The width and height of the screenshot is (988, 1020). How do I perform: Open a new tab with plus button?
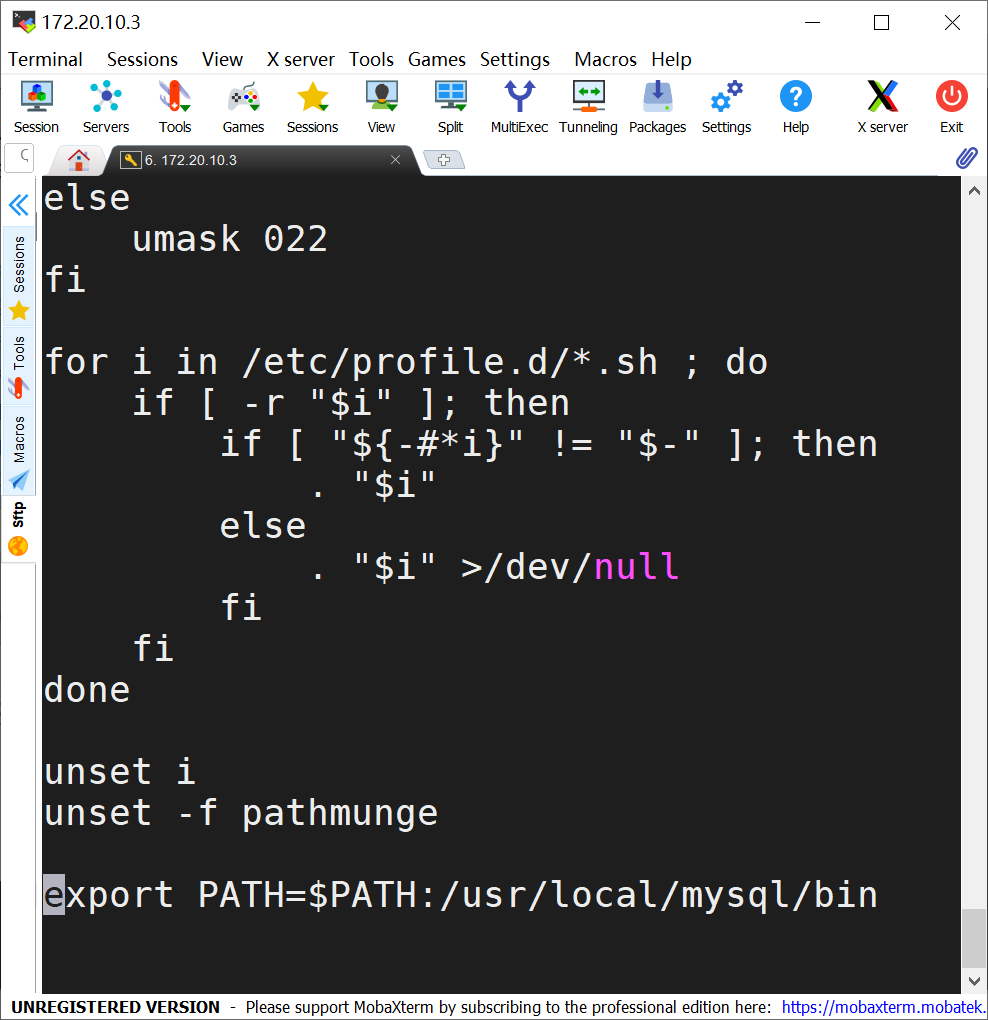pyautogui.click(x=444, y=160)
